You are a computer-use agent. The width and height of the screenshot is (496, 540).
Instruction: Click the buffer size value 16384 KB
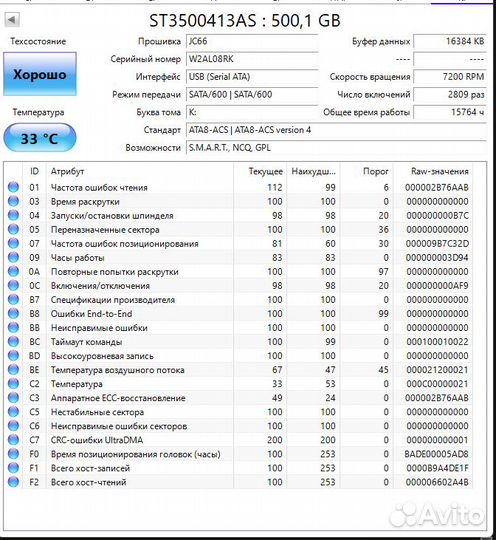pos(450,41)
